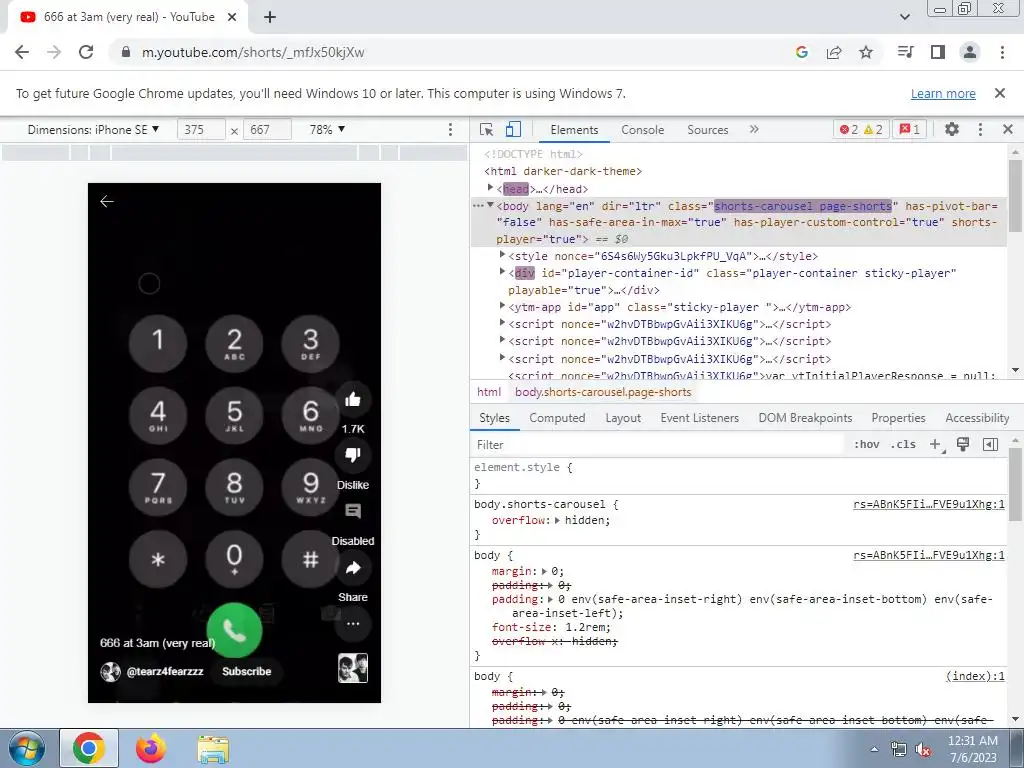The image size is (1024, 768).
Task: Subscribe to tearz4fearzzz channel
Action: [246, 671]
